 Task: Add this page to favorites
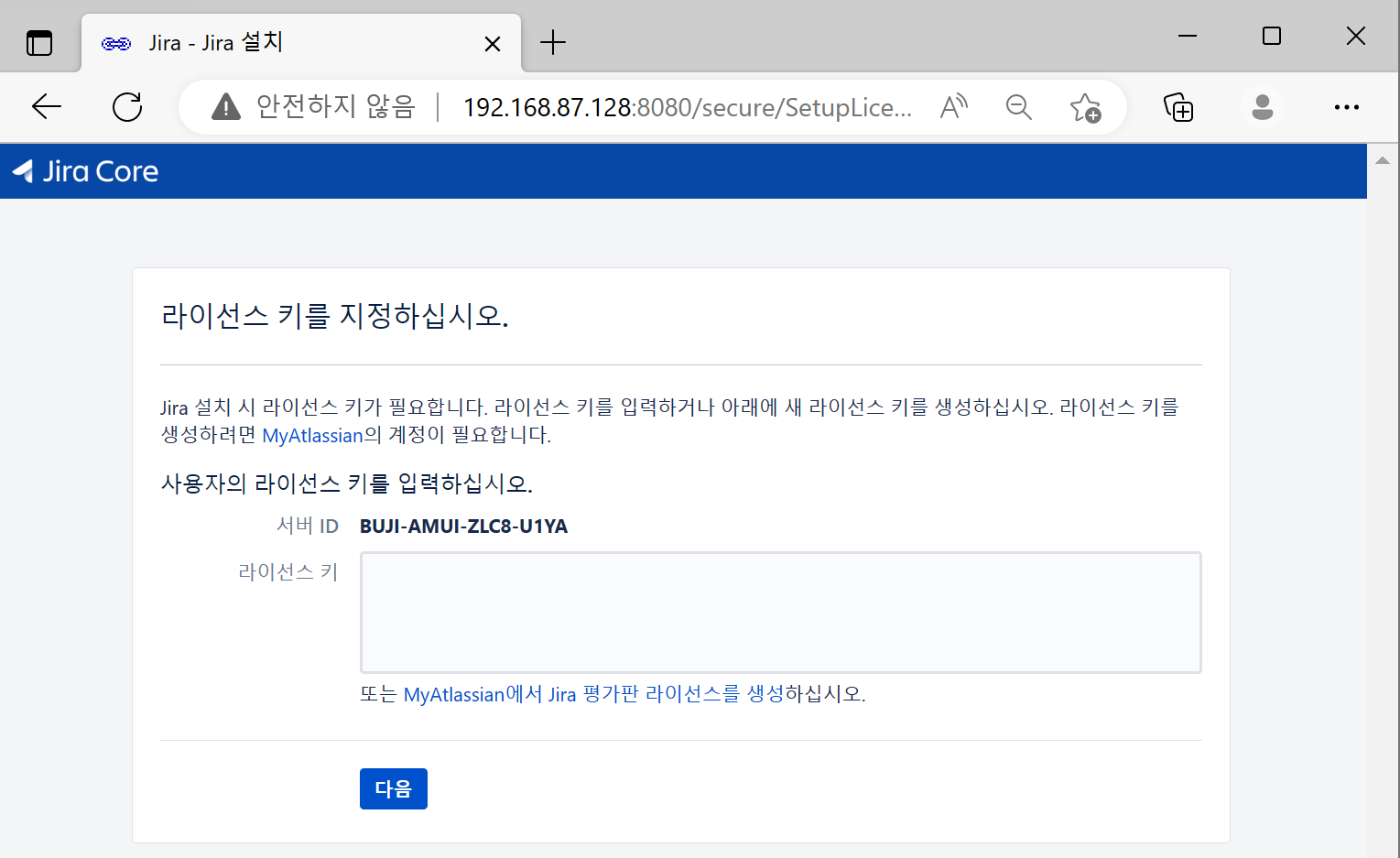(x=1086, y=108)
